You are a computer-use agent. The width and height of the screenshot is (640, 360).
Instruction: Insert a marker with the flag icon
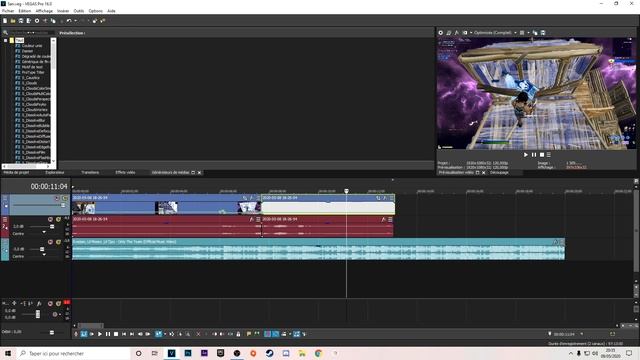tap(249, 334)
